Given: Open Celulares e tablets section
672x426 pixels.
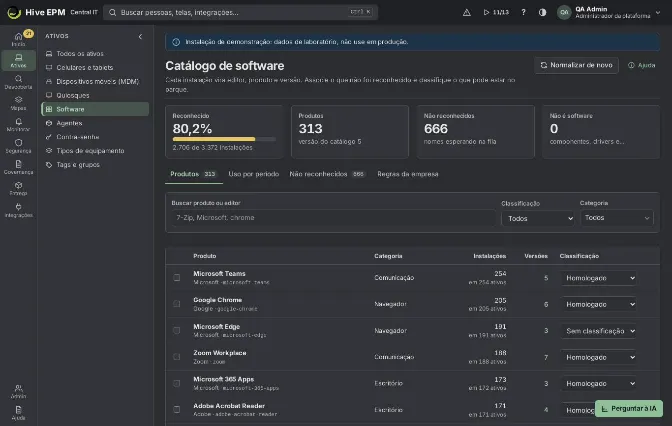Looking at the screenshot, I should (95, 67).
